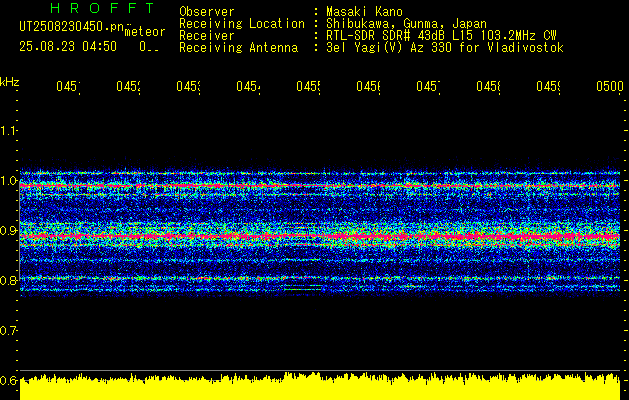Select the Receiver label line
Screen dimensions: 629x400
coord(207,36)
